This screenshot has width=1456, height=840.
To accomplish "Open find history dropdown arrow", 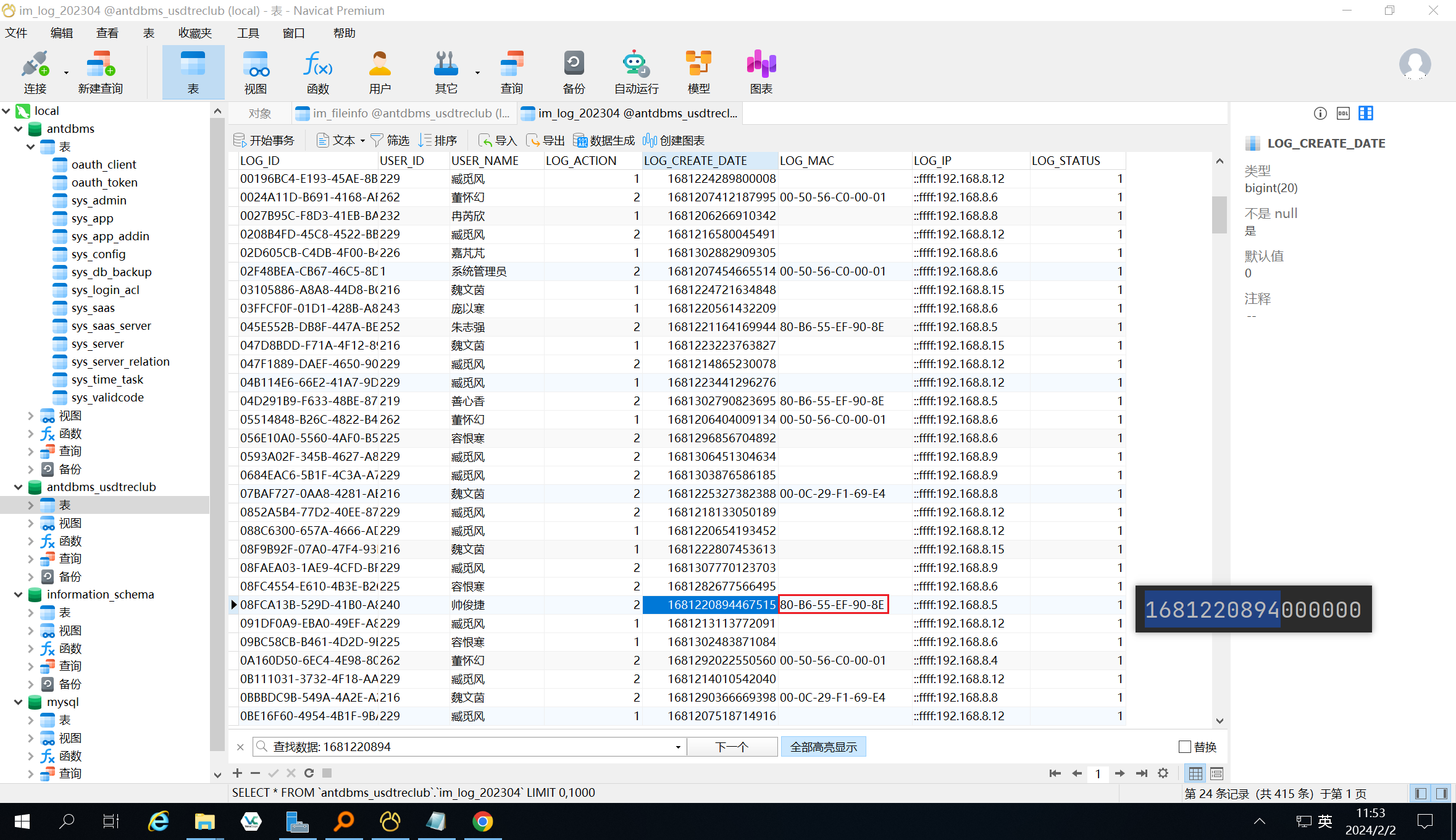I will coord(678,747).
